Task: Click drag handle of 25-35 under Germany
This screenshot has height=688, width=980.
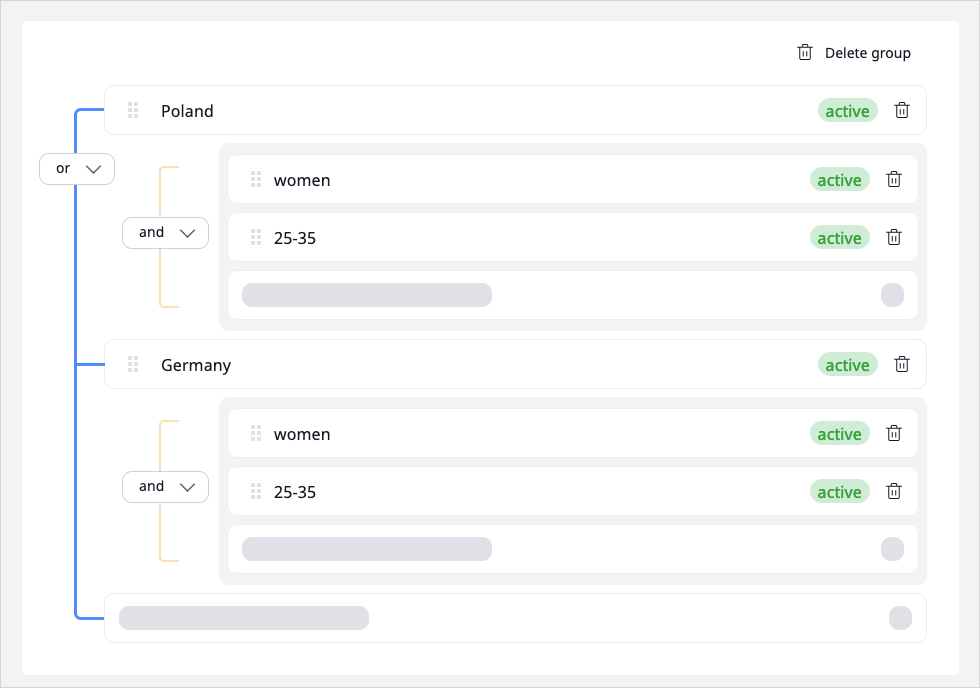Action: pos(256,492)
